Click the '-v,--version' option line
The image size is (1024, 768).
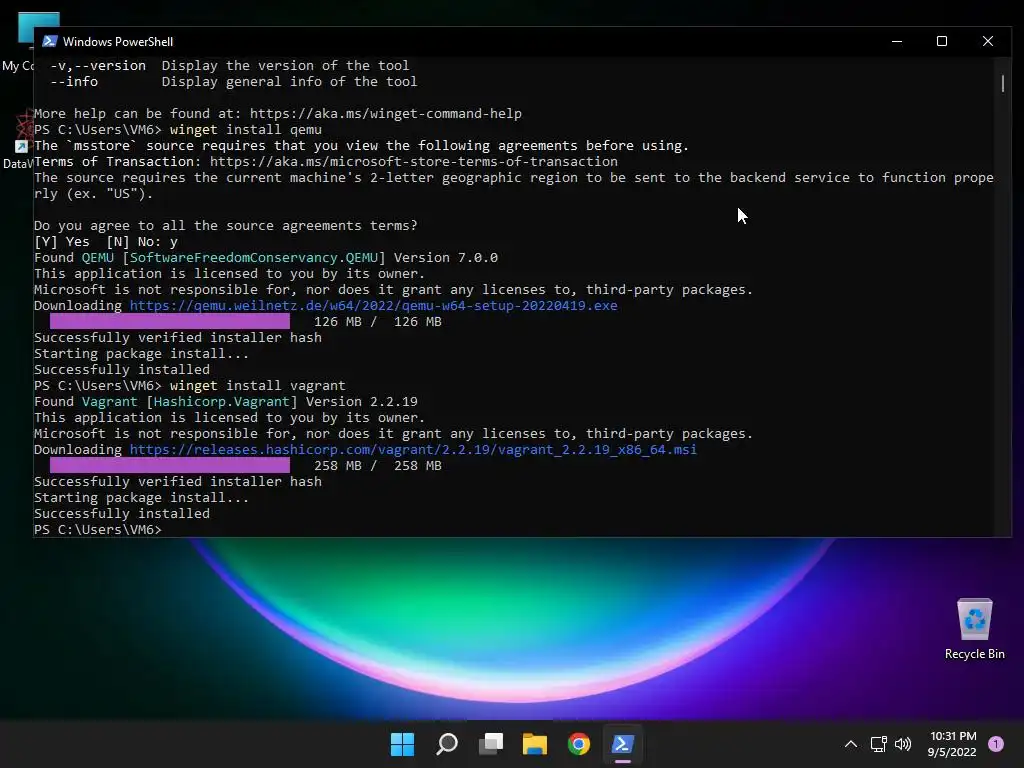tap(229, 65)
